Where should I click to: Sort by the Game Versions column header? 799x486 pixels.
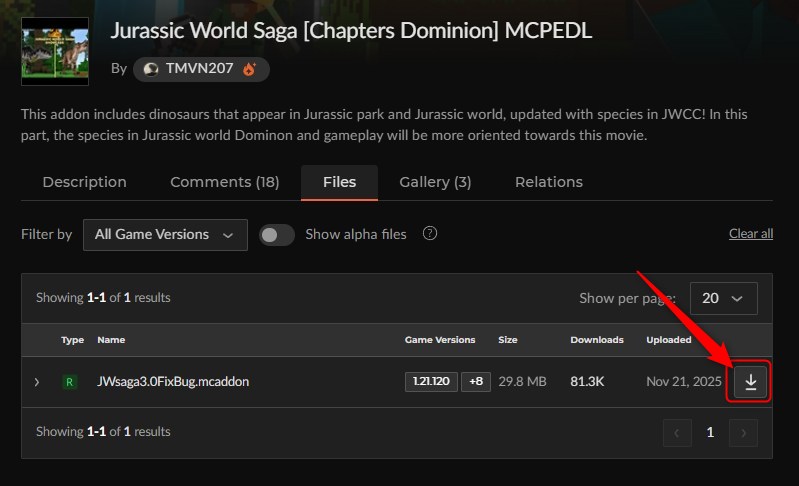440,340
